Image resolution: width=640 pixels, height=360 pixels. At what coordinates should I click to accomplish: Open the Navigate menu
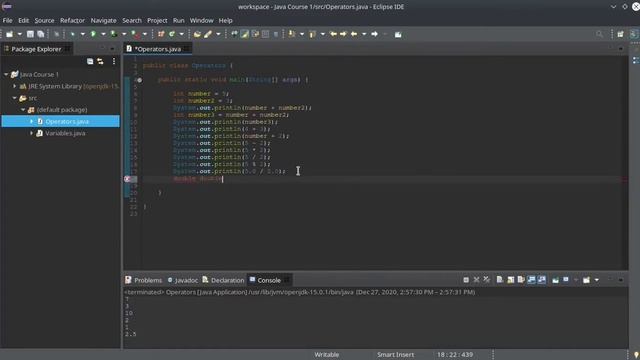point(103,20)
